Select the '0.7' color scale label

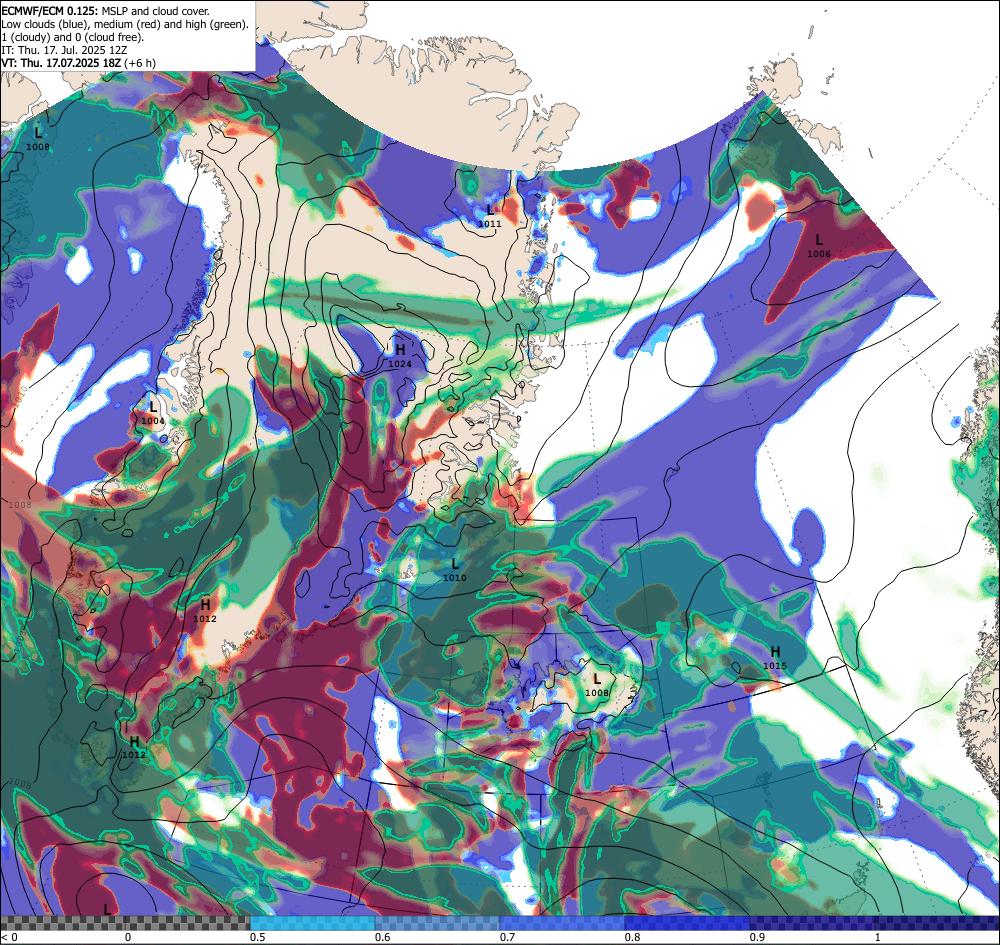tap(508, 937)
